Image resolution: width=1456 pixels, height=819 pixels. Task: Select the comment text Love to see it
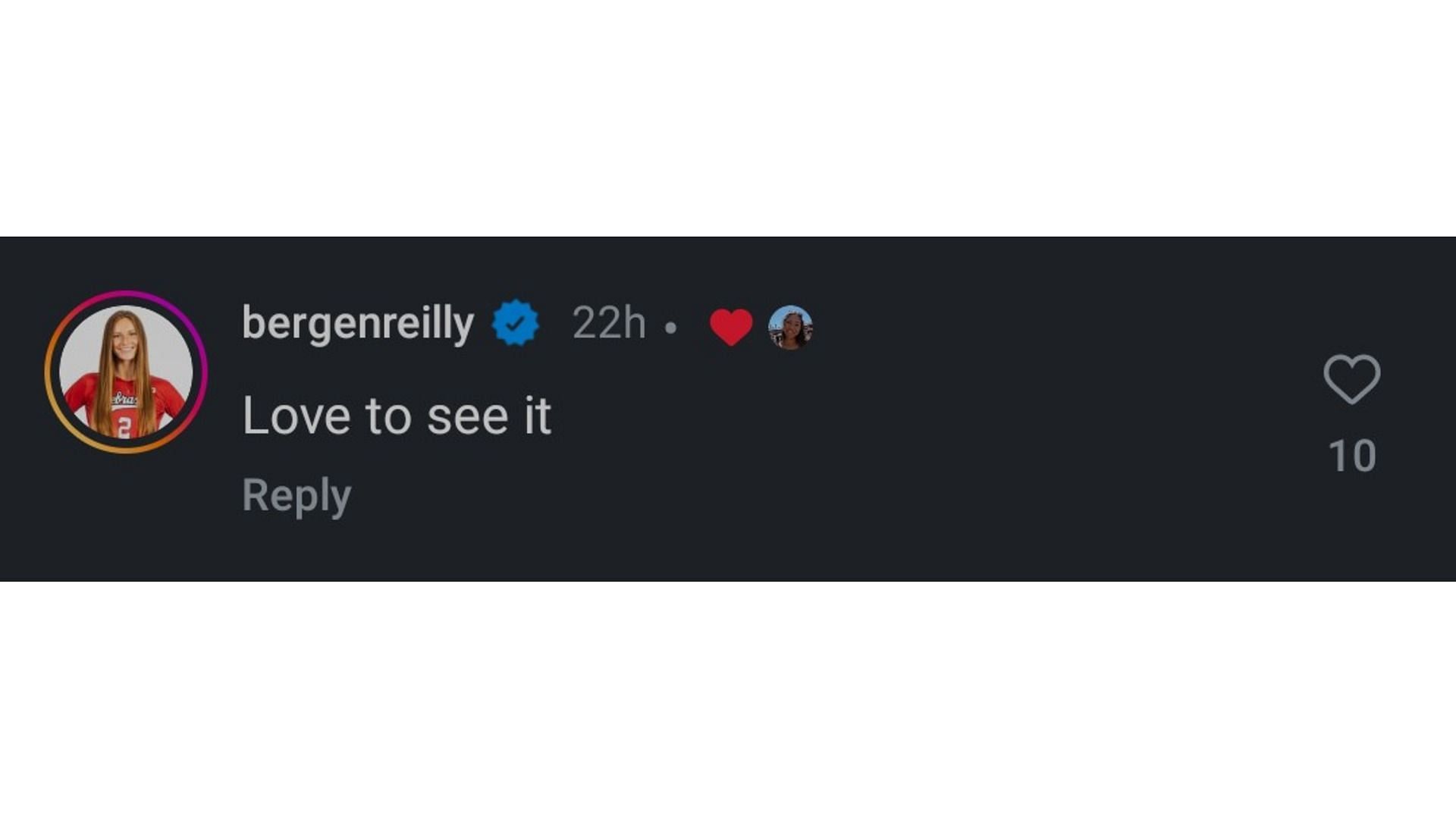pos(397,416)
